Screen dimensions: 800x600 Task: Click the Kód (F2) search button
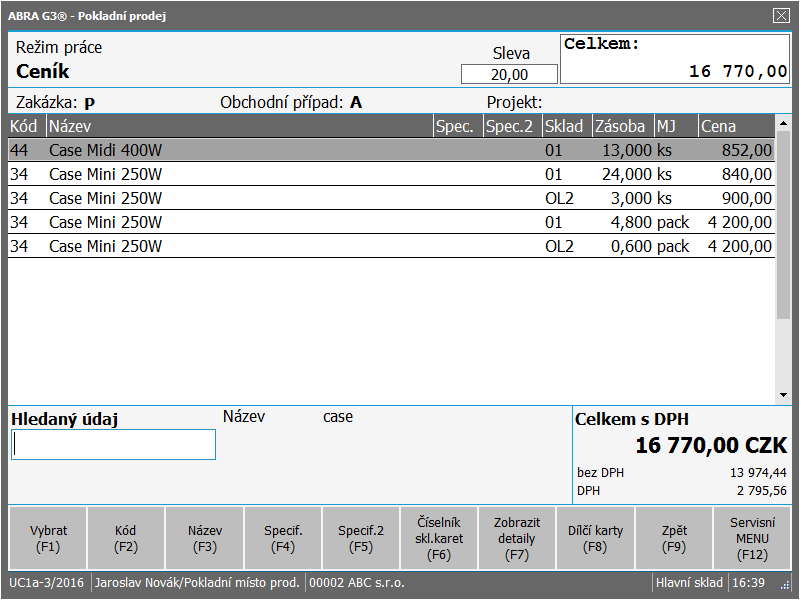click(126, 538)
